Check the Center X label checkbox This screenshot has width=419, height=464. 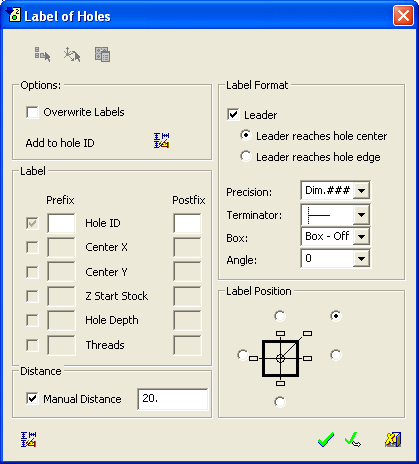click(32, 247)
